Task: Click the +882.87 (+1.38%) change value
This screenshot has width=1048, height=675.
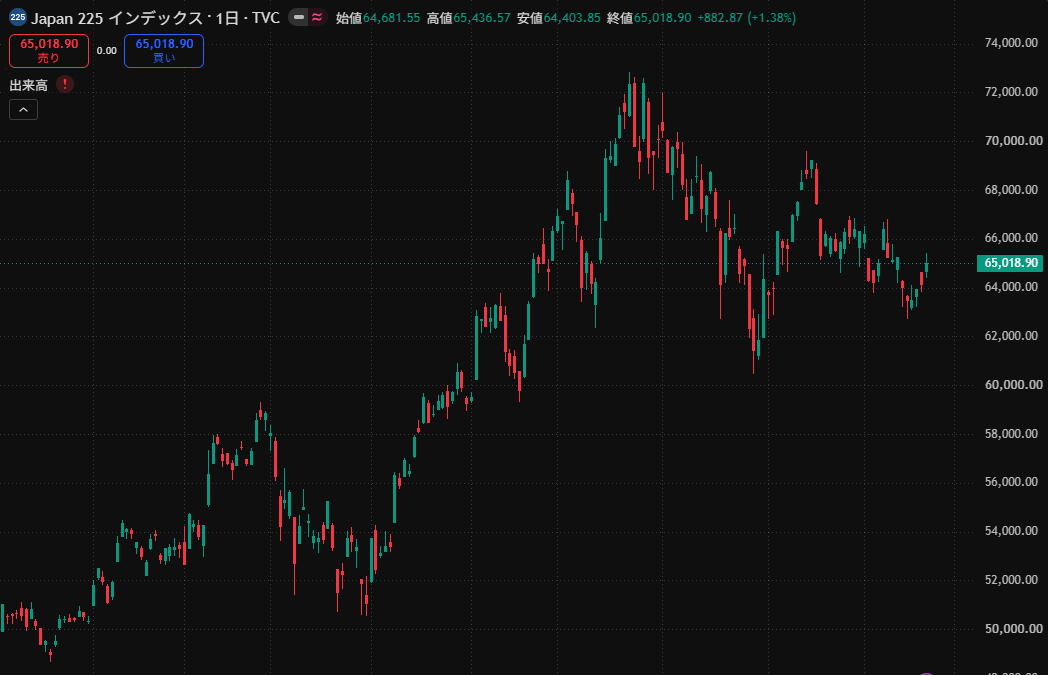Action: pos(747,18)
